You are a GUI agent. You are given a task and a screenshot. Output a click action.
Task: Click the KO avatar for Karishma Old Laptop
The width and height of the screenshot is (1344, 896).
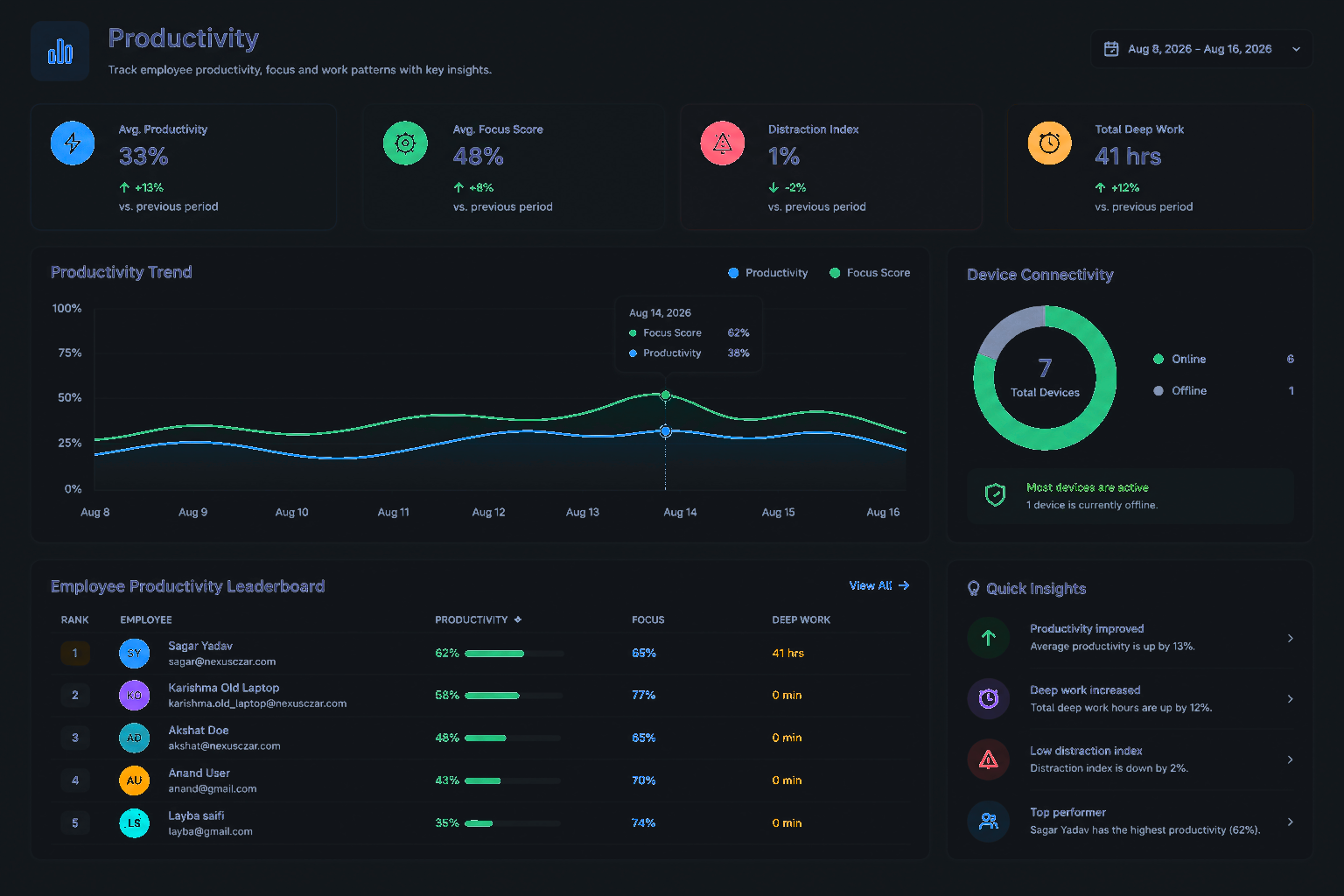click(134, 695)
